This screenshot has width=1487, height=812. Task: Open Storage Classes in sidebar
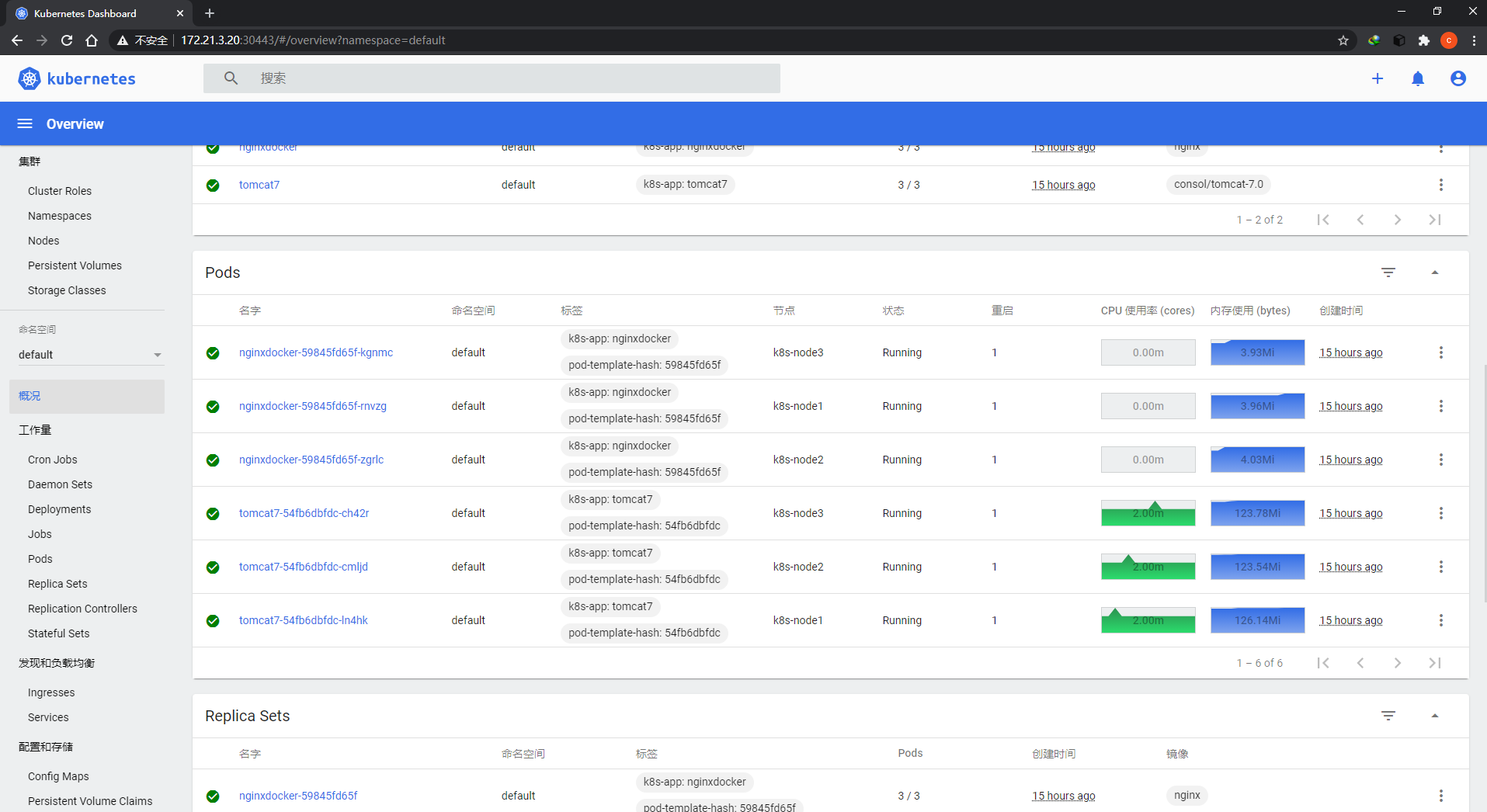point(67,290)
